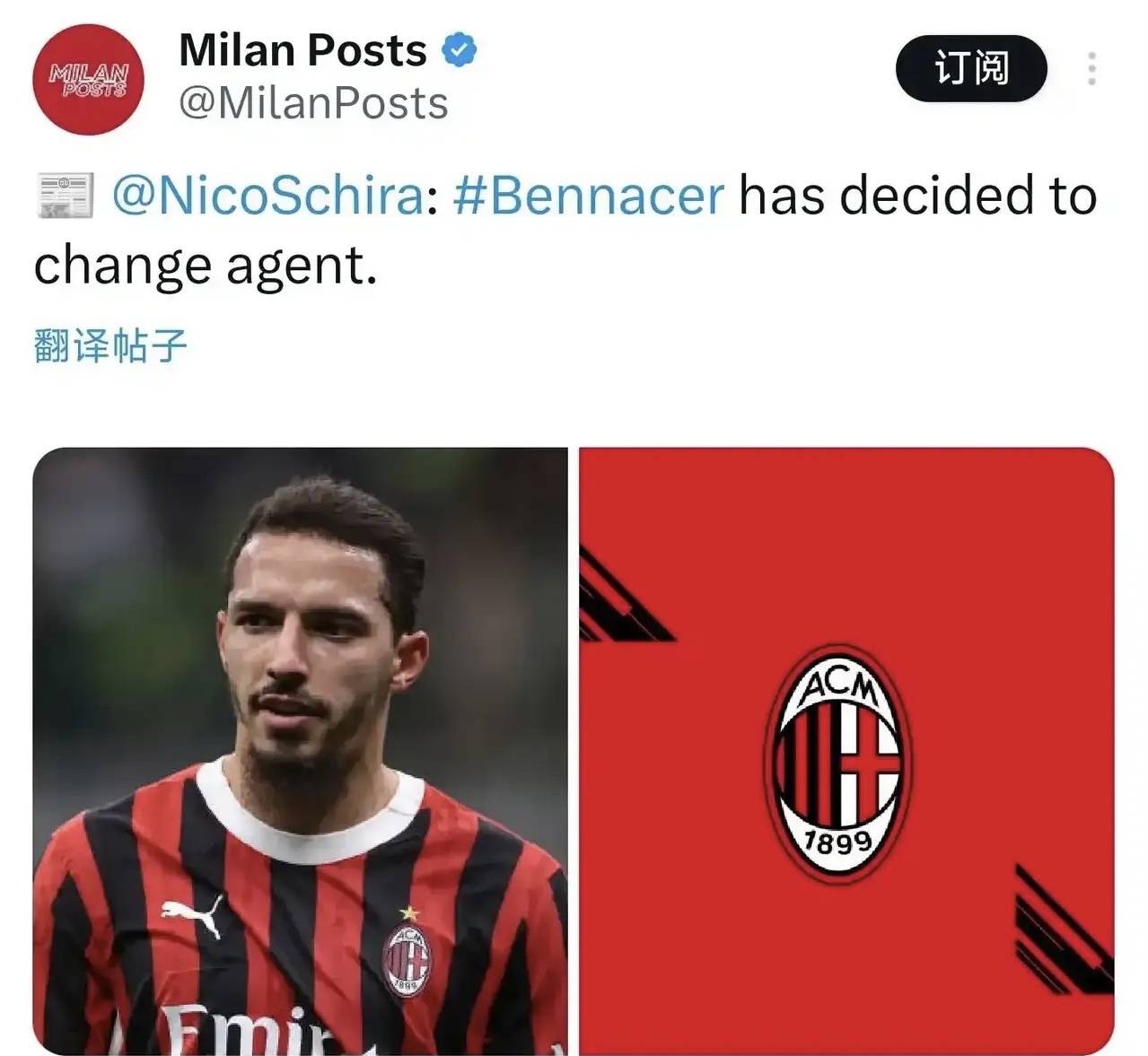Click 翻译帖子 to translate the post
The image size is (1148, 1056).
pos(110,345)
